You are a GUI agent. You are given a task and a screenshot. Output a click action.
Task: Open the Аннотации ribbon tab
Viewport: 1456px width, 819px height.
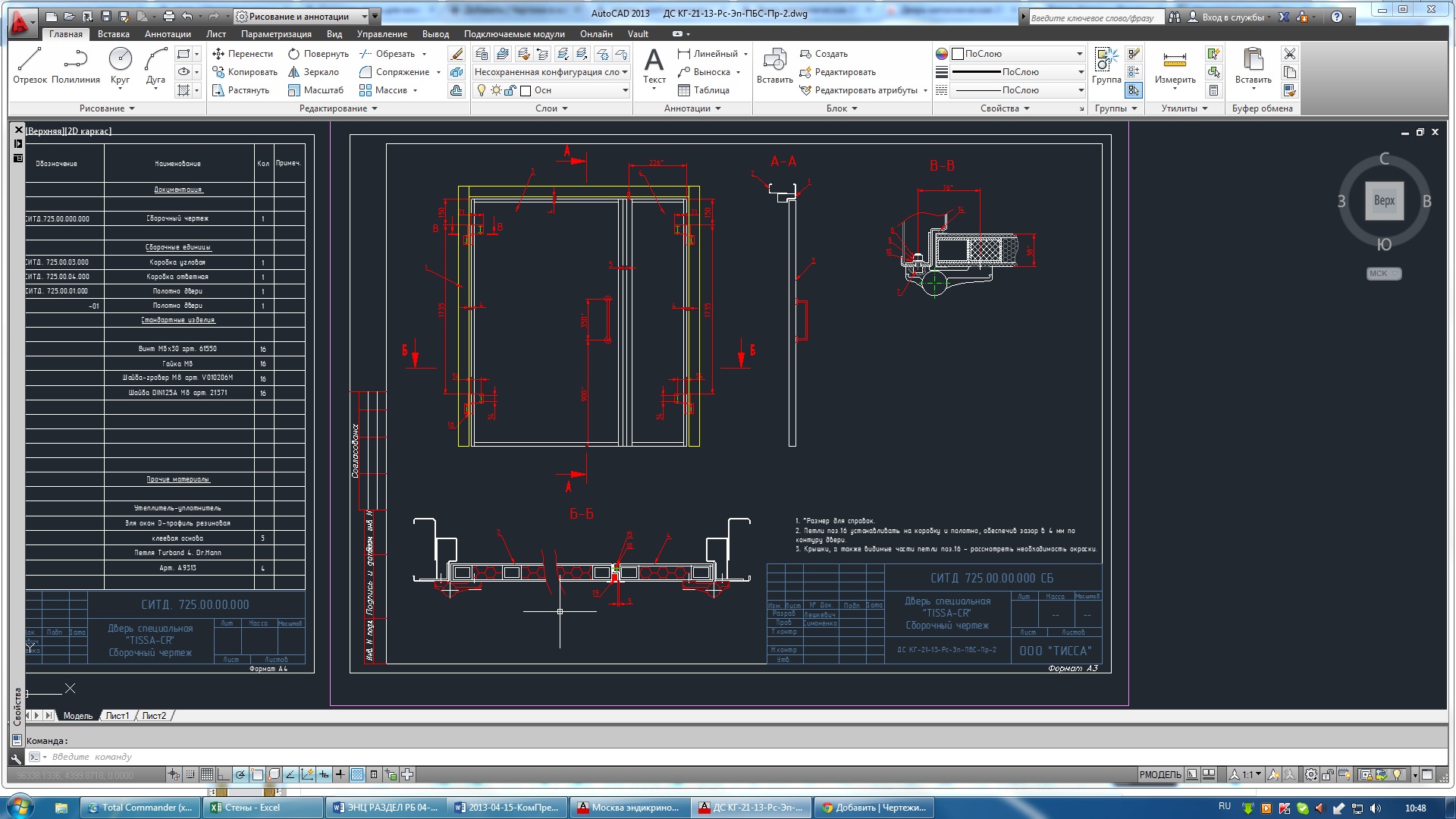(x=168, y=34)
